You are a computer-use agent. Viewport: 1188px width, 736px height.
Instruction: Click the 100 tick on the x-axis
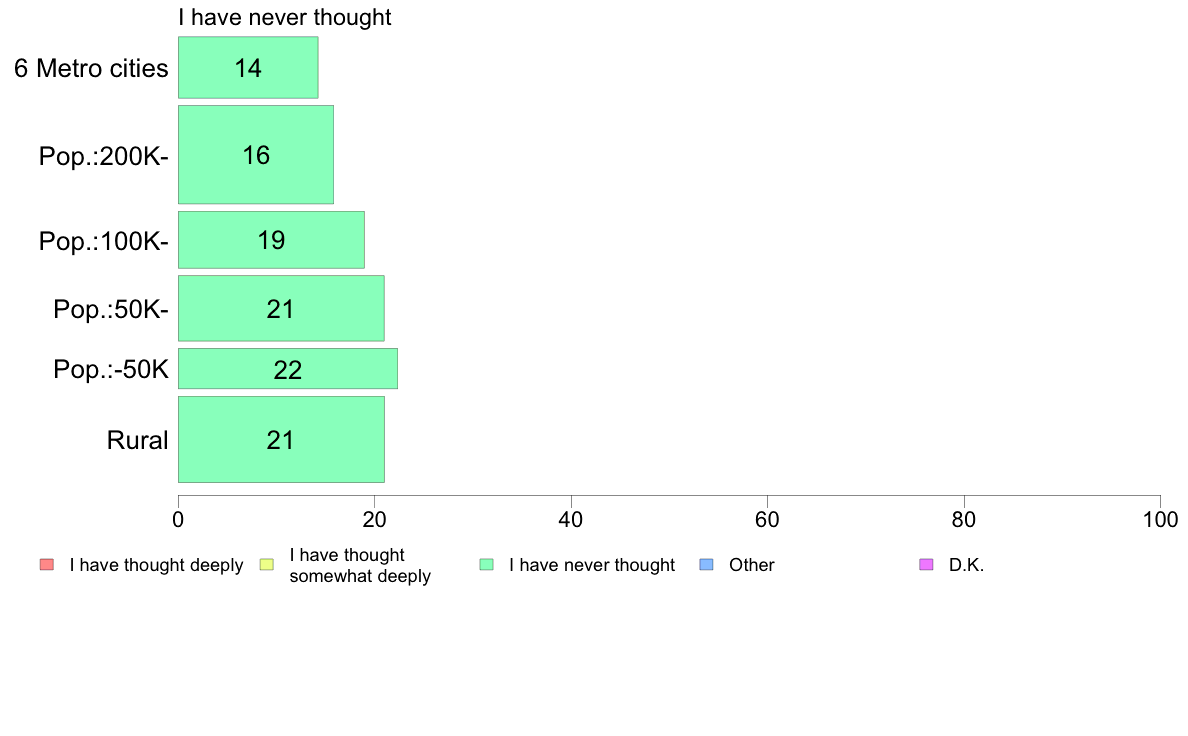click(x=1160, y=519)
